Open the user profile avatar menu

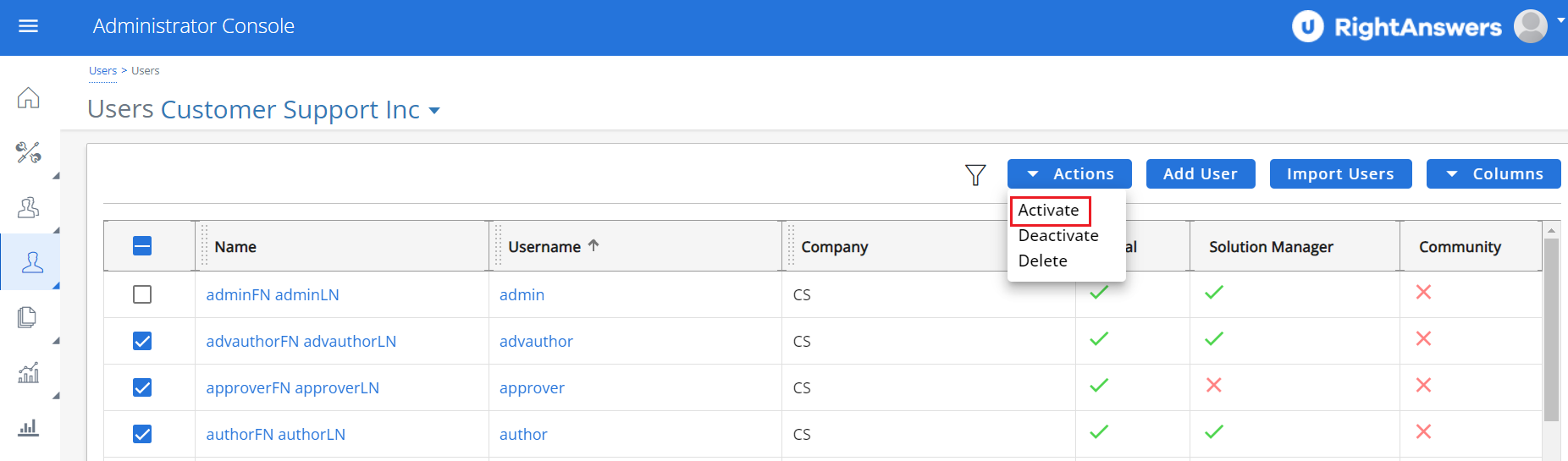tap(1531, 26)
